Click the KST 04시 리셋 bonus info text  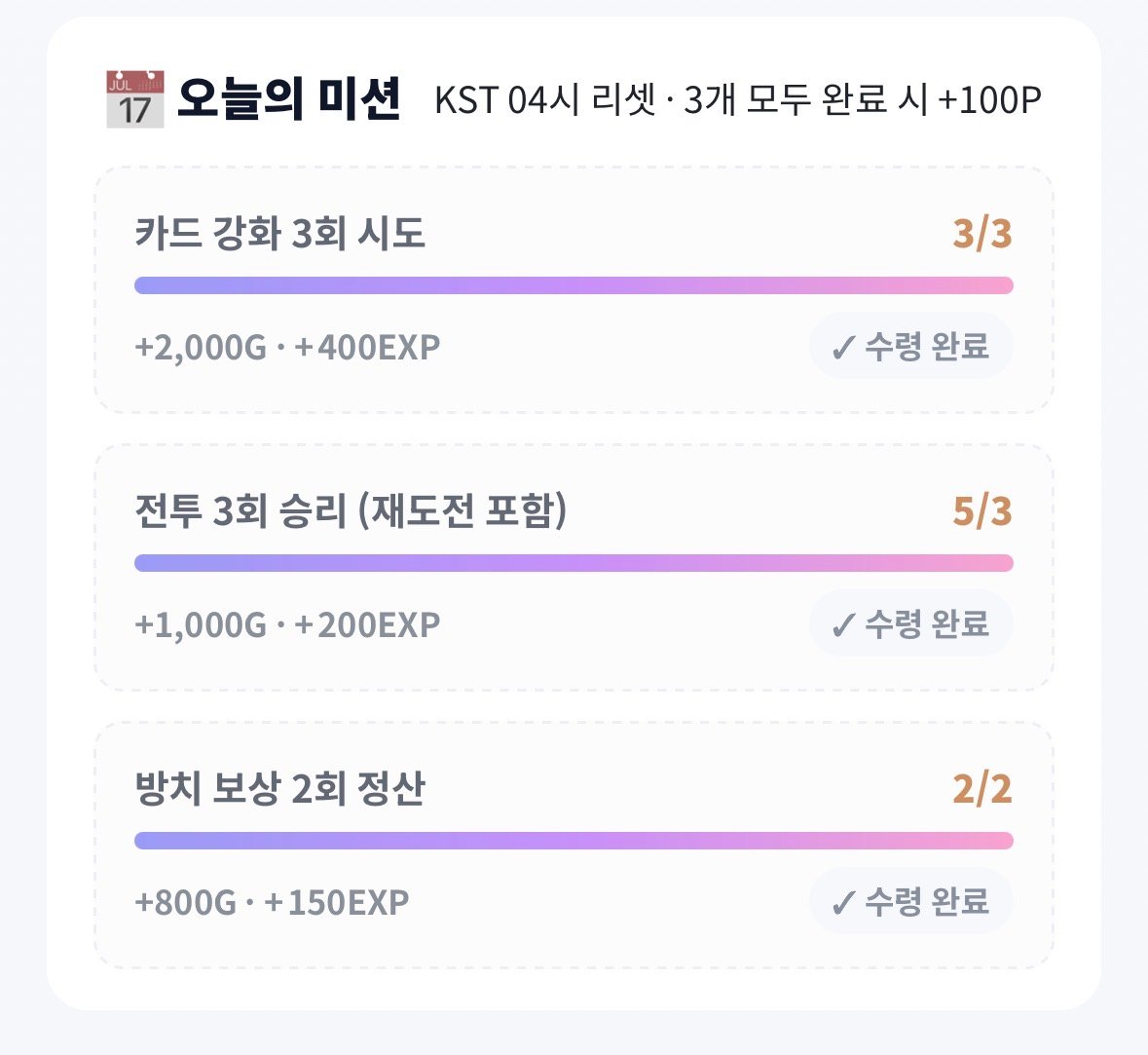[738, 99]
